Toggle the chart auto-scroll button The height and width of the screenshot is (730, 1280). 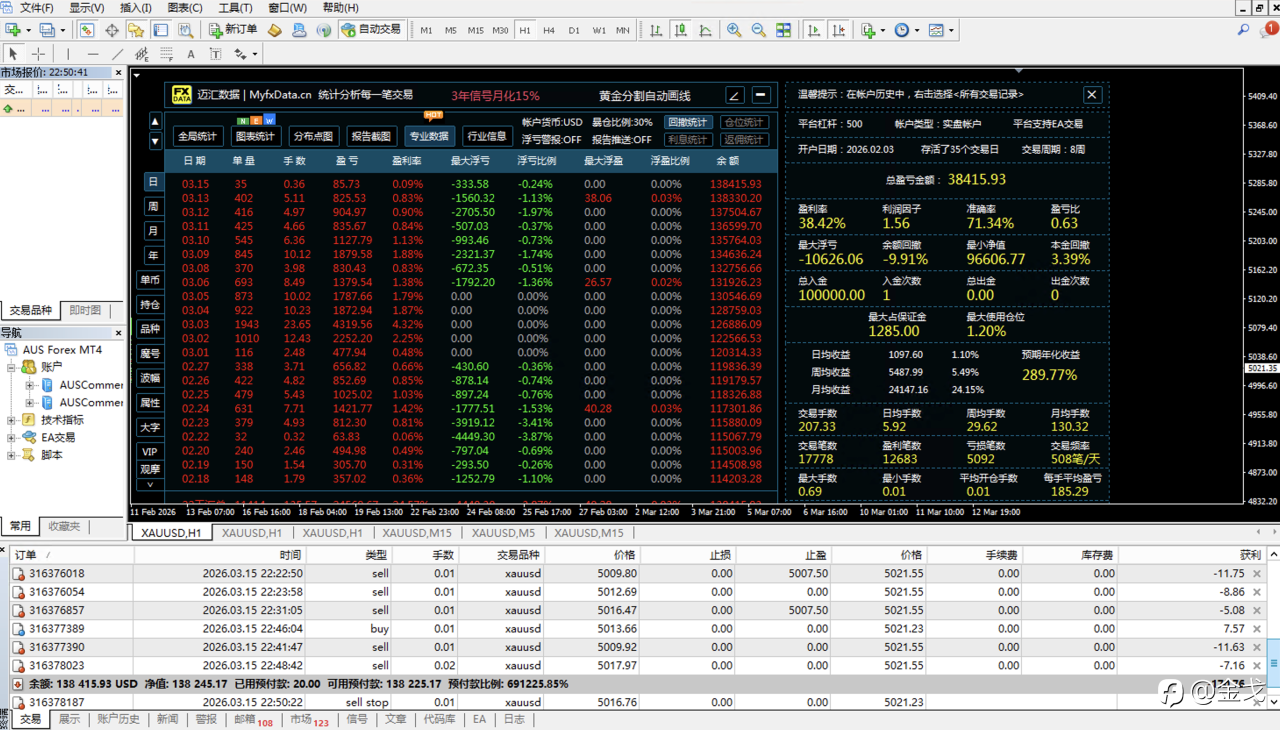[x=814, y=30]
